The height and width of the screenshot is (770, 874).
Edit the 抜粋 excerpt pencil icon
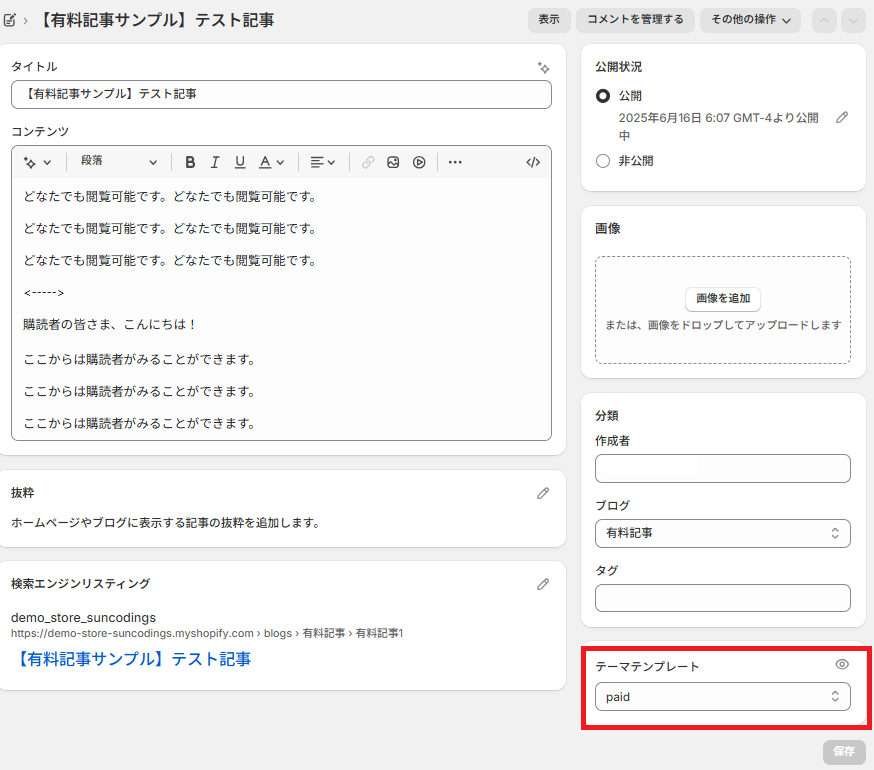click(x=543, y=493)
